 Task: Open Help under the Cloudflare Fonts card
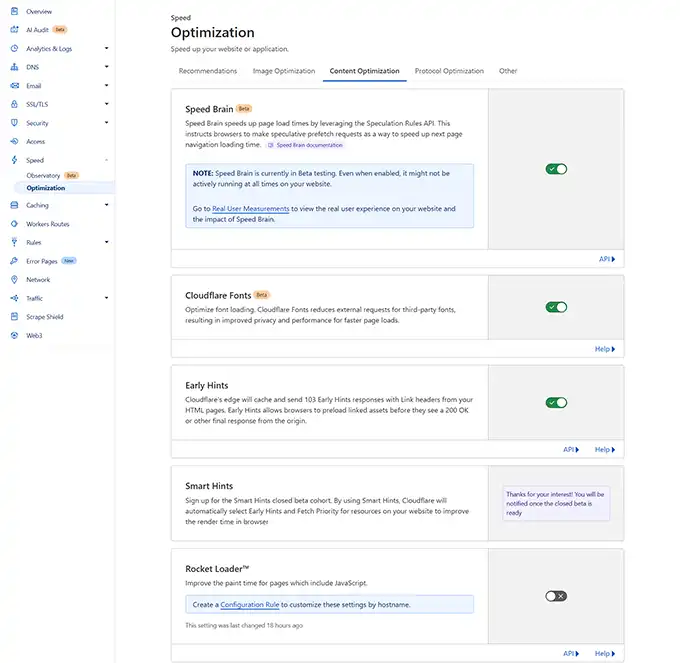pos(605,349)
